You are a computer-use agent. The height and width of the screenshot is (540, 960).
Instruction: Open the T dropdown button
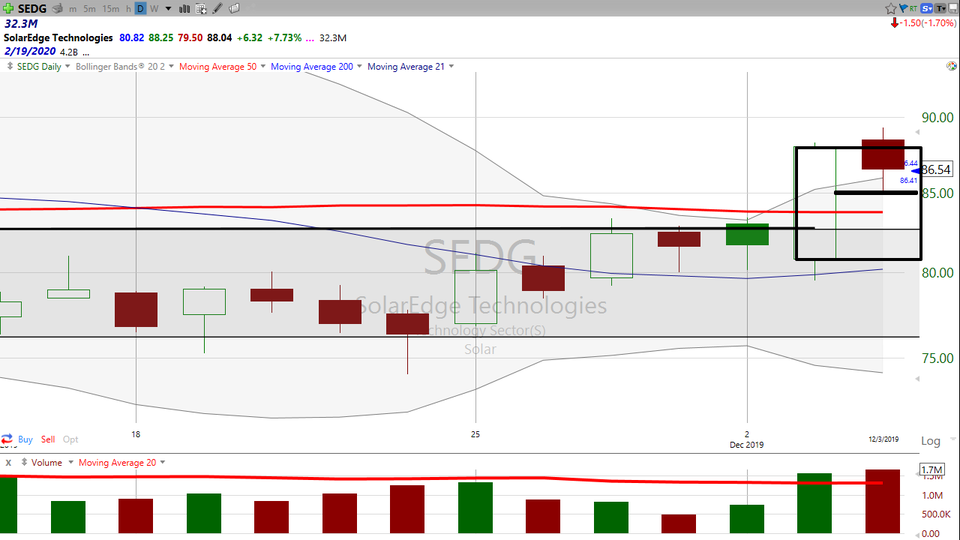point(940,9)
